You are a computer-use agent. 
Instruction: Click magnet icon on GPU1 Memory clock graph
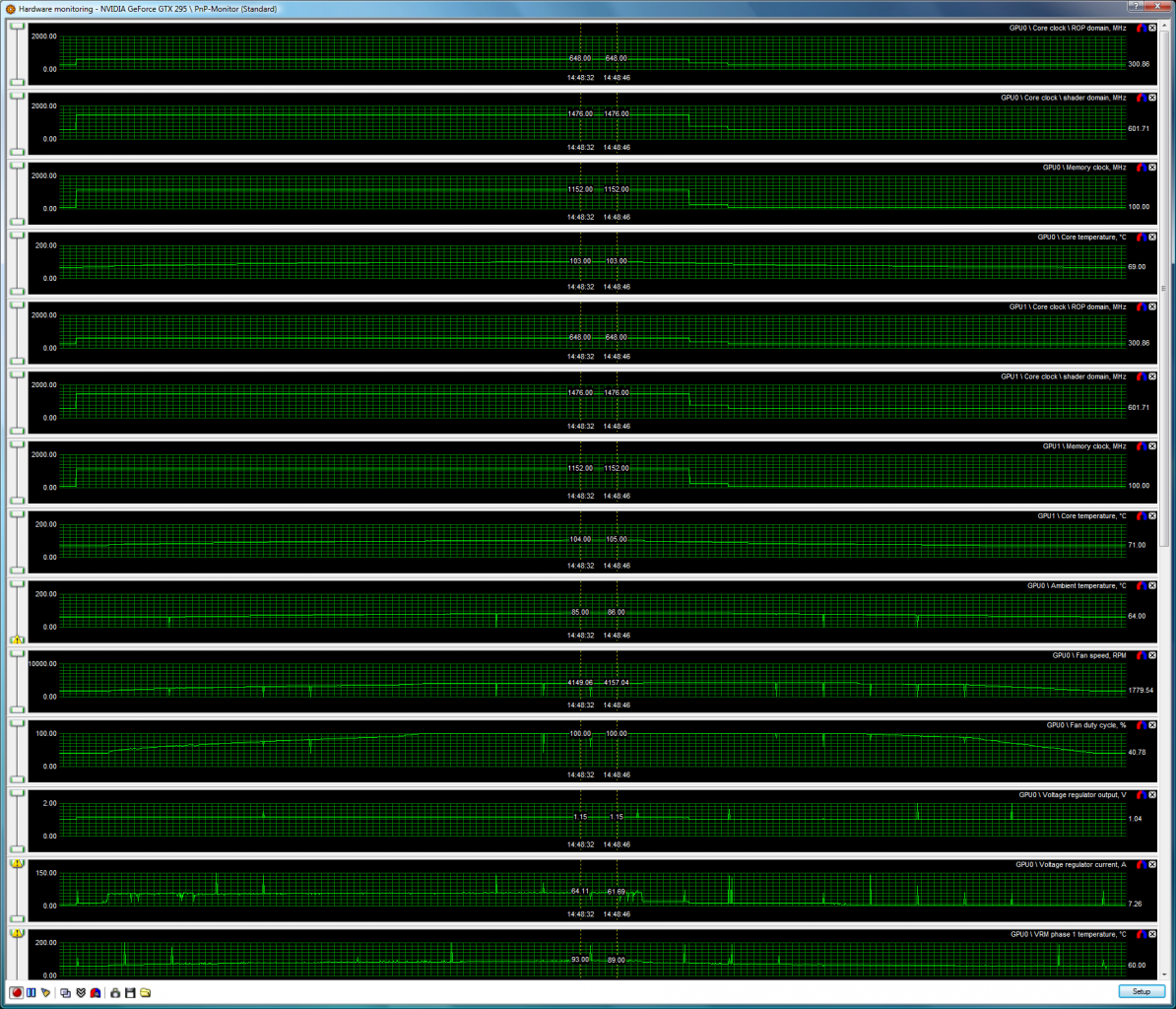tap(1141, 446)
